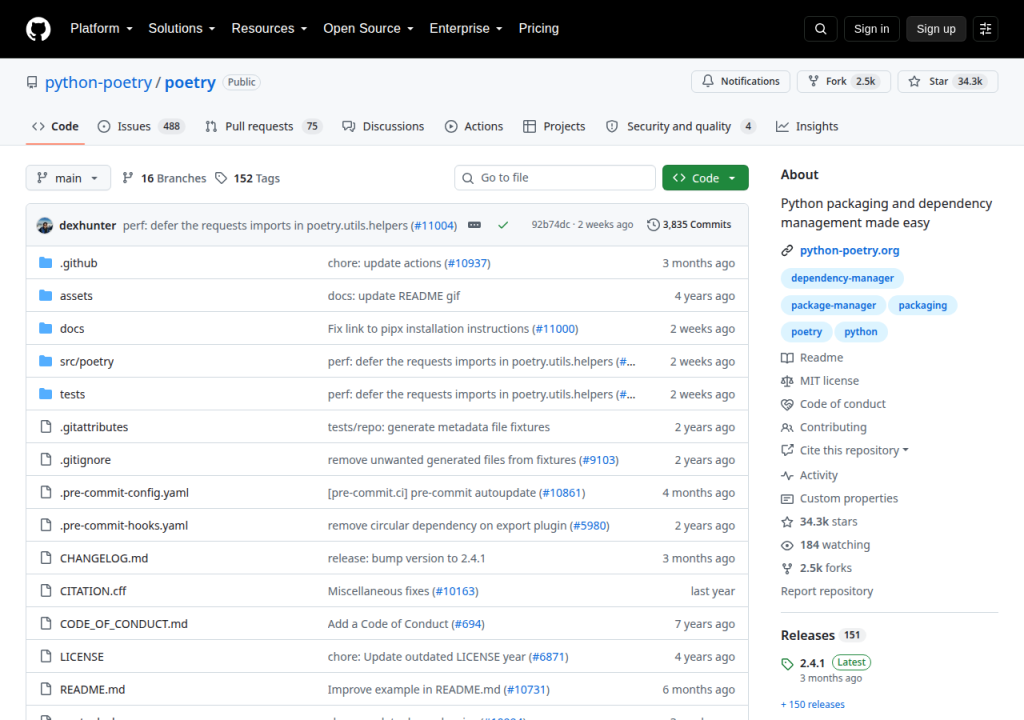The image size is (1024, 720).
Task: Open the header appearance settings icon
Action: (x=985, y=29)
